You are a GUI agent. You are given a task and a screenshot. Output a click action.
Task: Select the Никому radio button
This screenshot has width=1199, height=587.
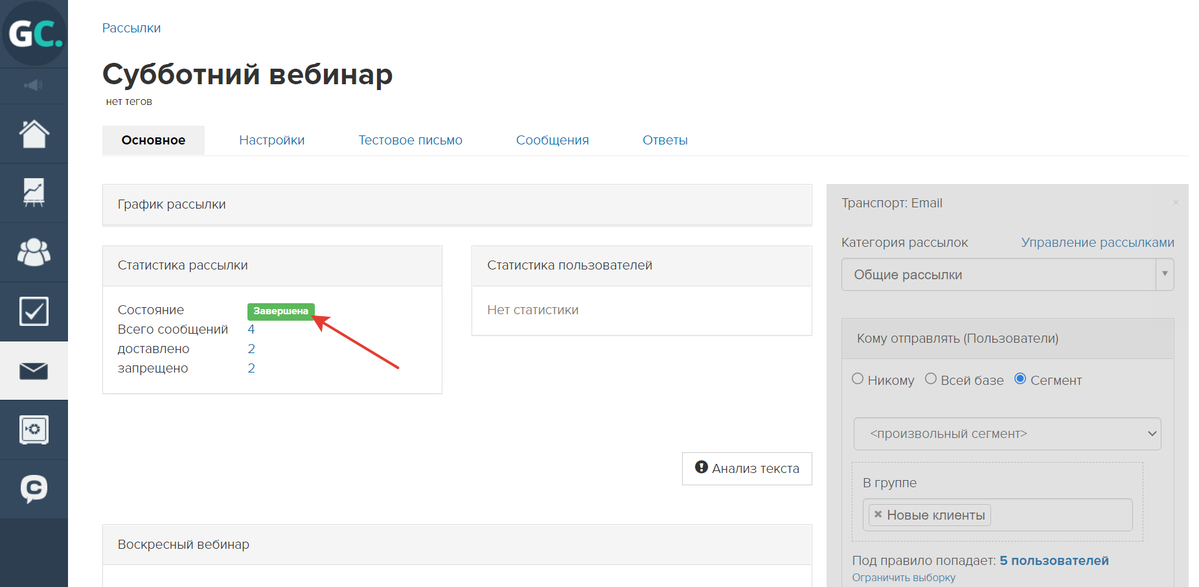pyautogui.click(x=858, y=380)
